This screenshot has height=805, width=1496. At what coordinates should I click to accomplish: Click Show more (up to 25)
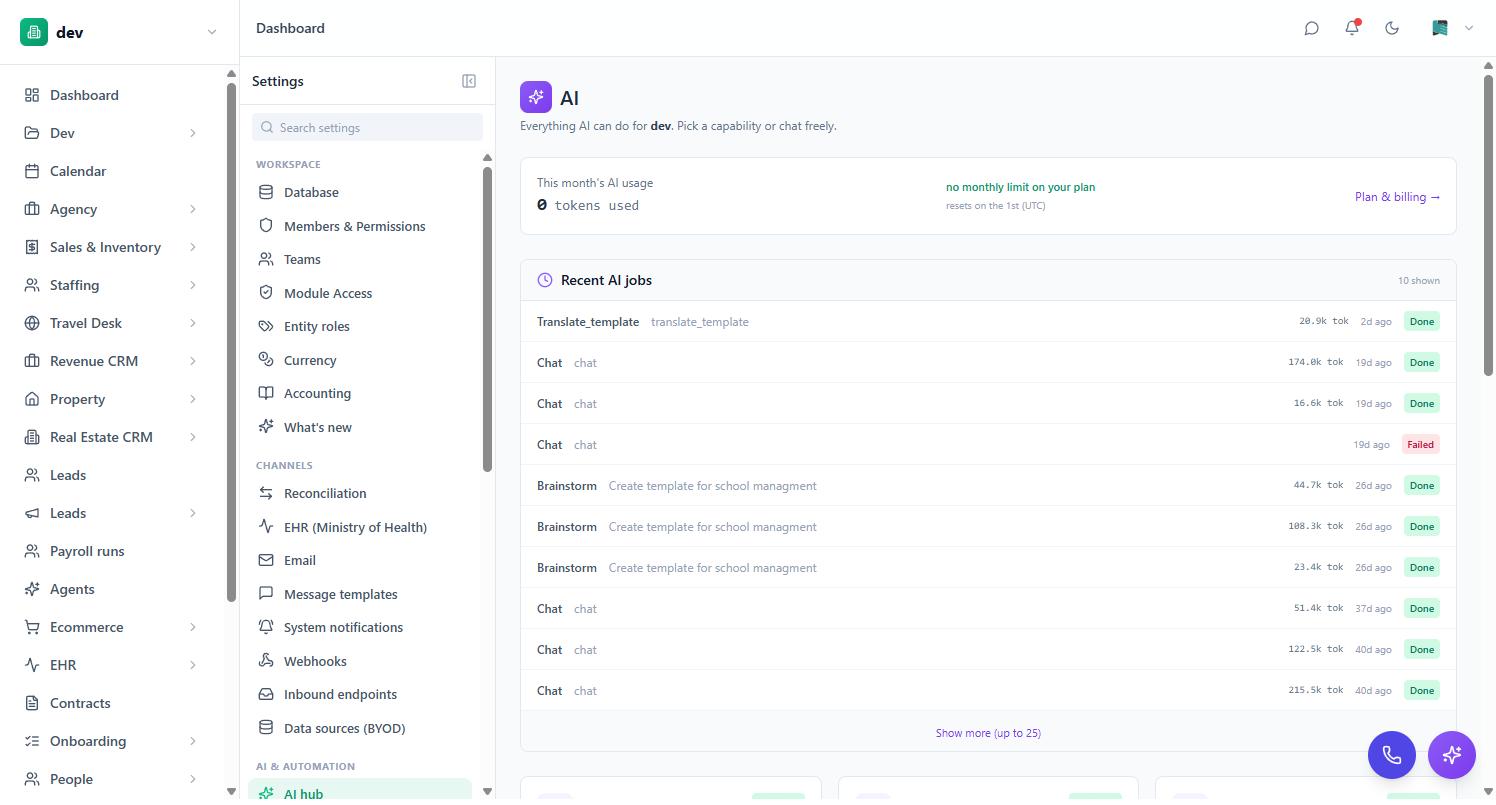(x=988, y=733)
